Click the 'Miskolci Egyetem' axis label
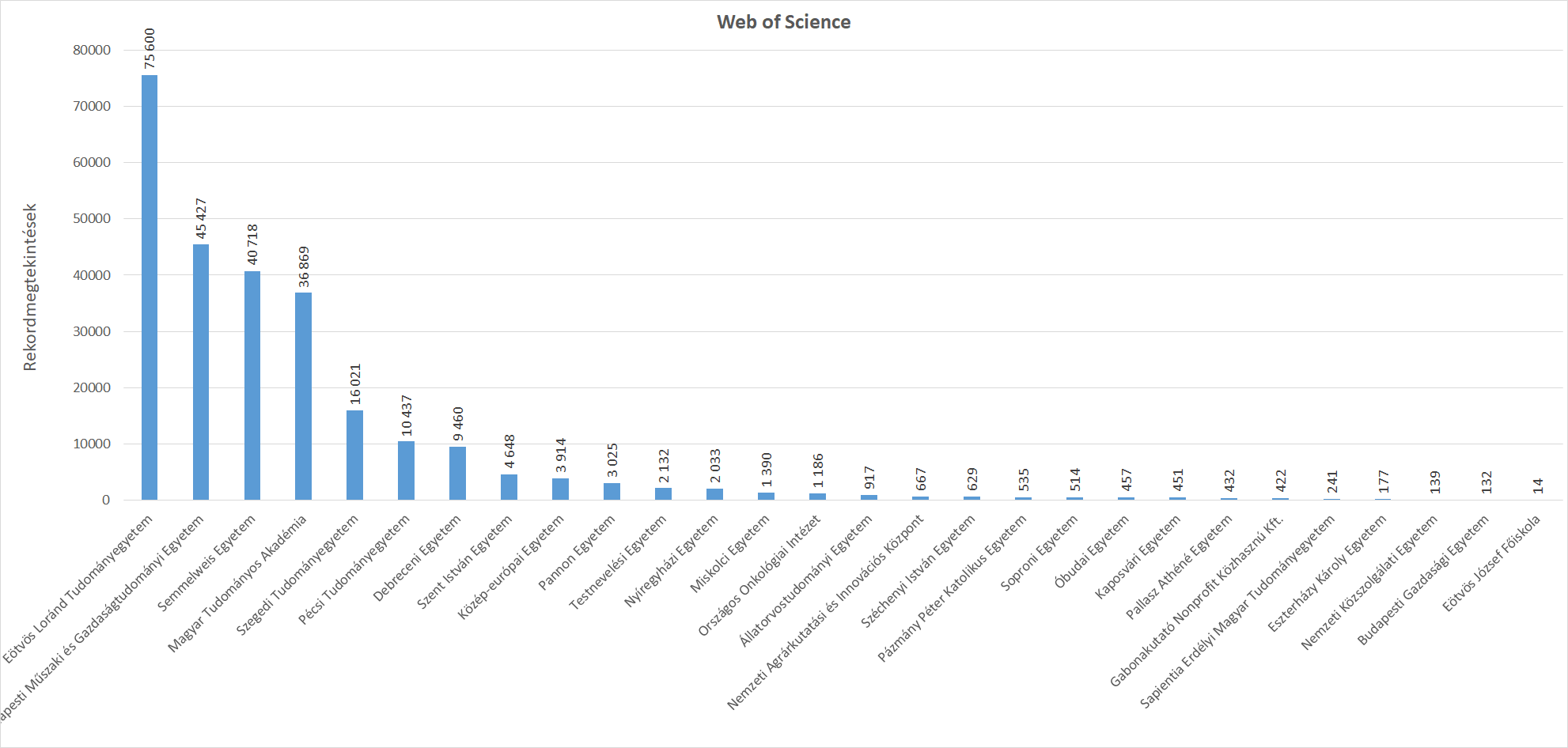 point(729,554)
